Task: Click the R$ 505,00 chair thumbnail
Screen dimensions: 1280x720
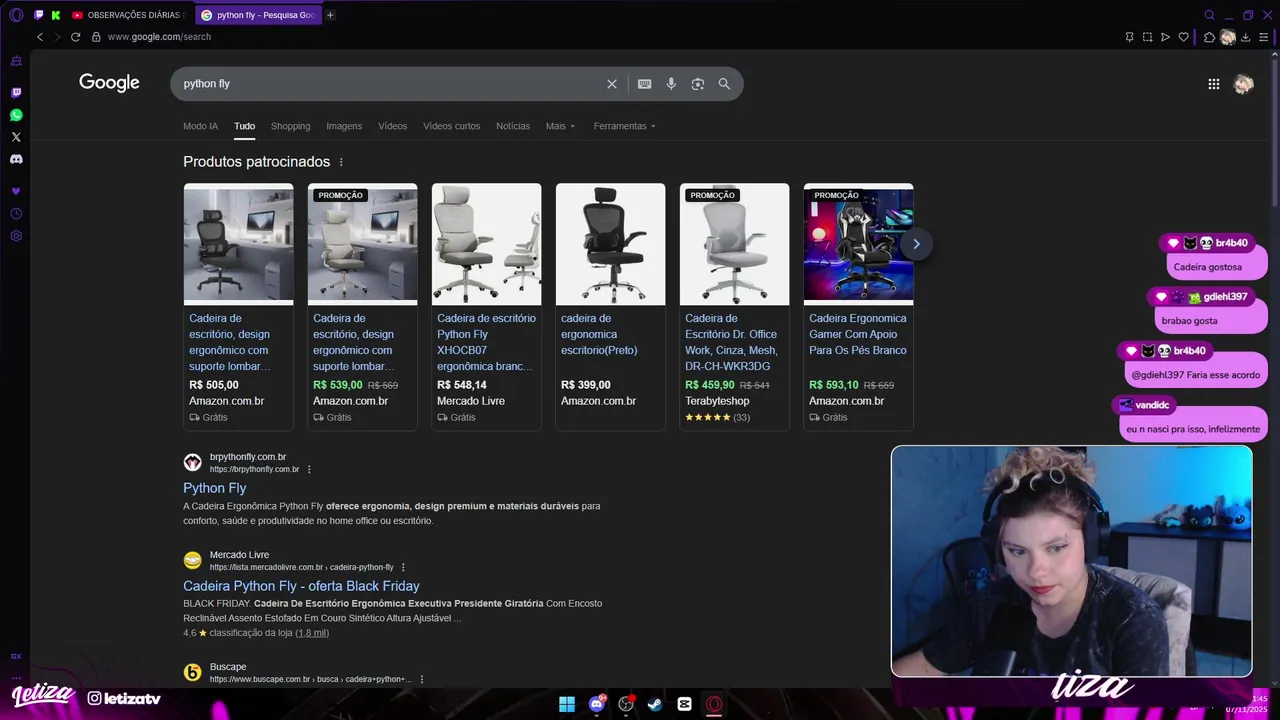Action: (x=238, y=244)
